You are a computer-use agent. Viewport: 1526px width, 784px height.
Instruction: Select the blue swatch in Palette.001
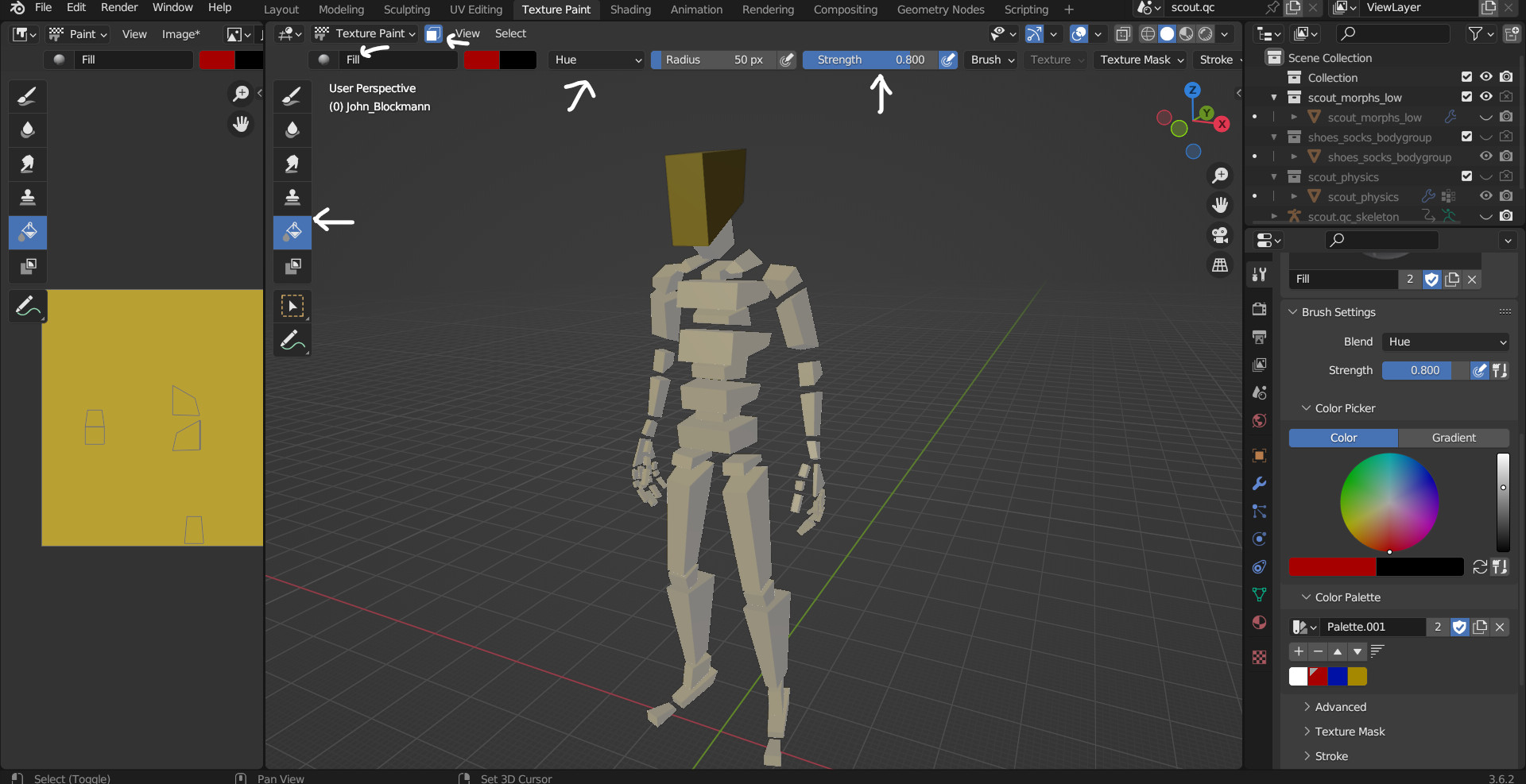click(x=1337, y=676)
